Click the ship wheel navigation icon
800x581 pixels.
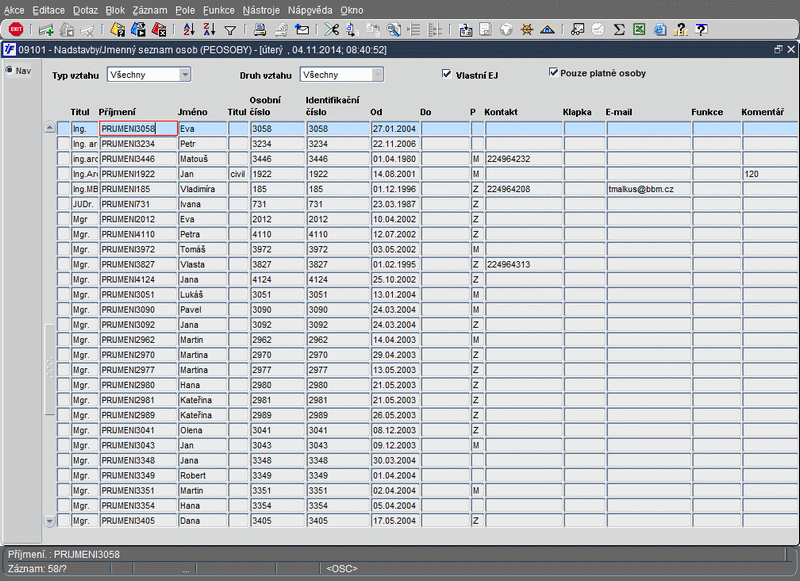[527, 30]
